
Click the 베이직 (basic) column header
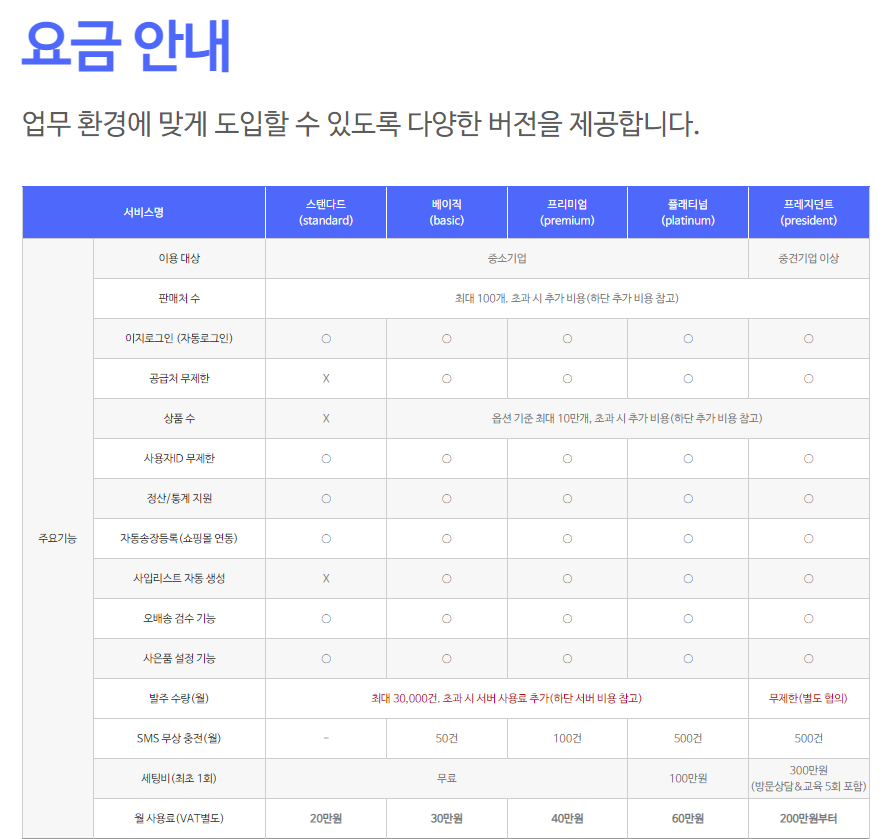coord(447,212)
